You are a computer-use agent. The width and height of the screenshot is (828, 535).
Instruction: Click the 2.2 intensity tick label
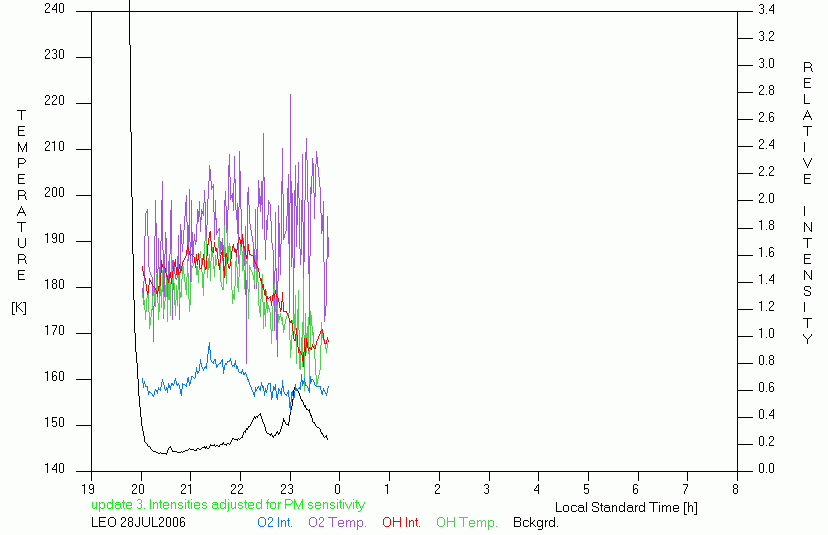[x=766, y=172]
